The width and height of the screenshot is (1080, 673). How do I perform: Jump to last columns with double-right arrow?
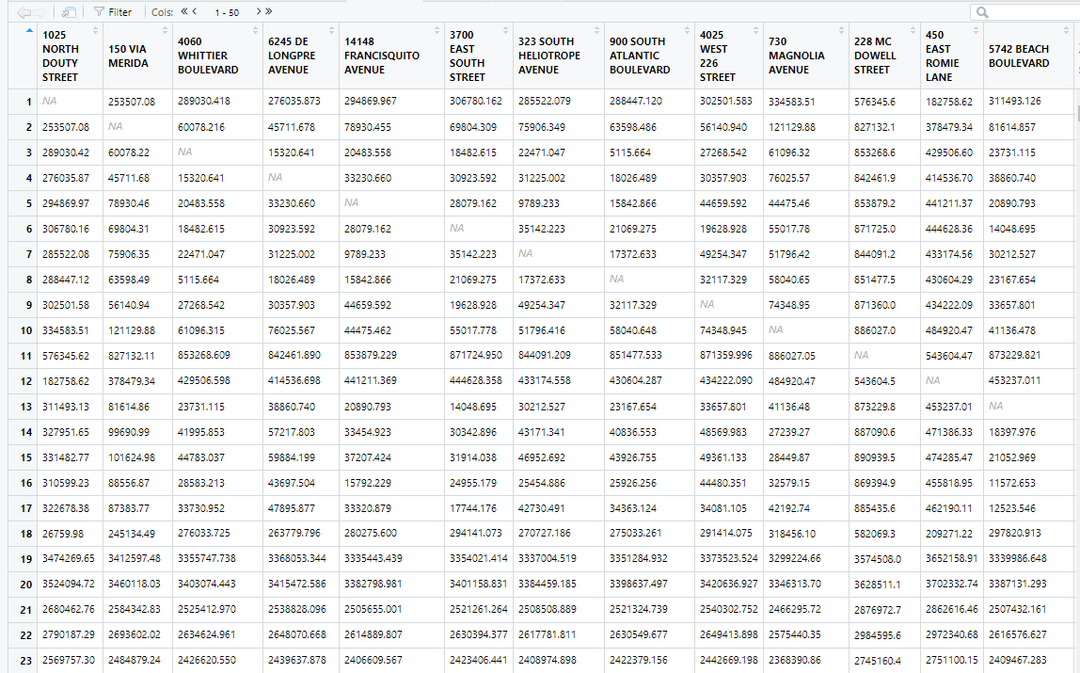268,12
